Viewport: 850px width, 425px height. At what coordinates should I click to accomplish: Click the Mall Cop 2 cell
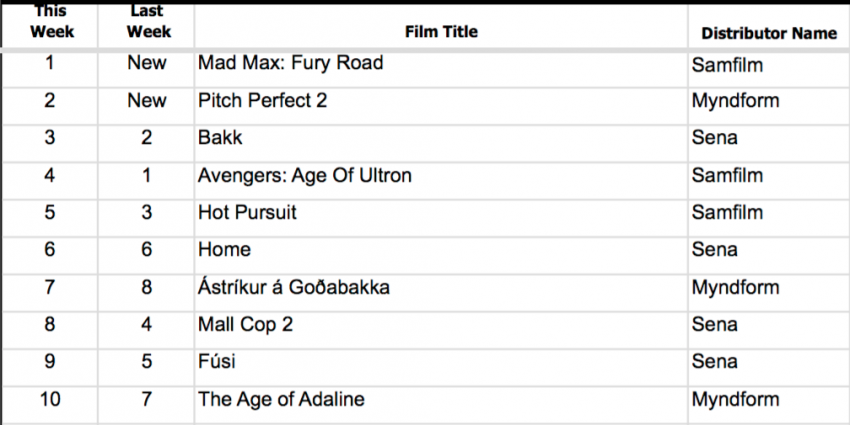[x=441, y=330]
